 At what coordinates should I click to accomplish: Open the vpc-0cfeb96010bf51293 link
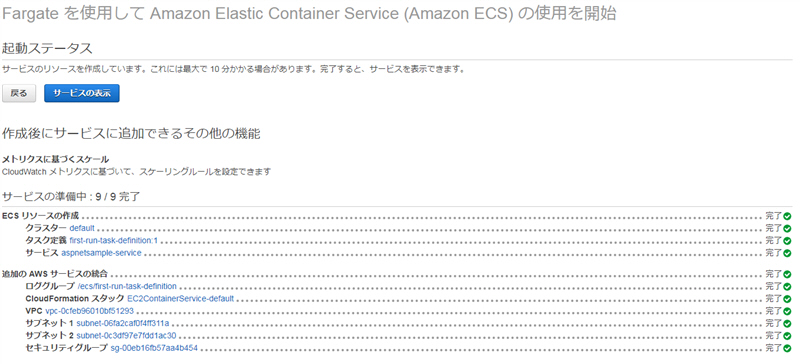point(89,311)
